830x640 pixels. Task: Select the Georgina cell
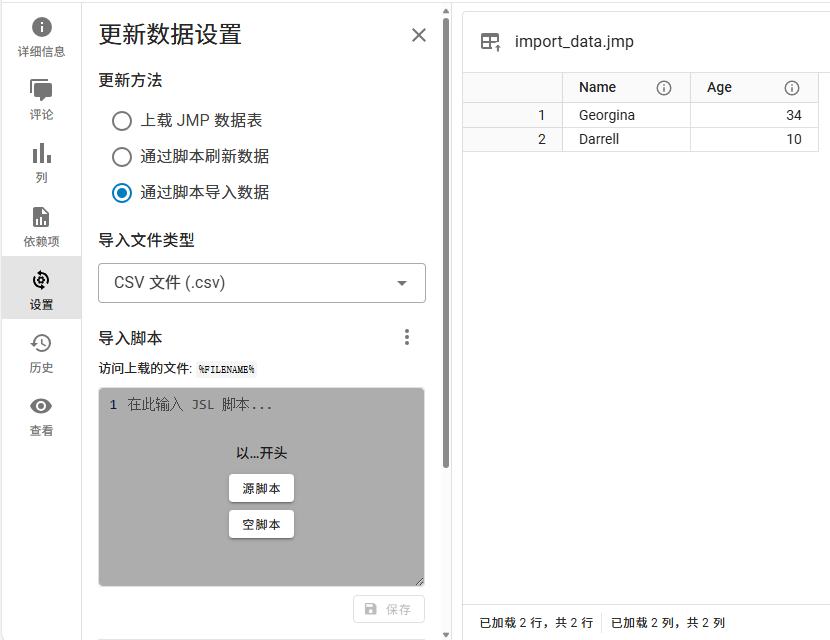[x=626, y=115]
